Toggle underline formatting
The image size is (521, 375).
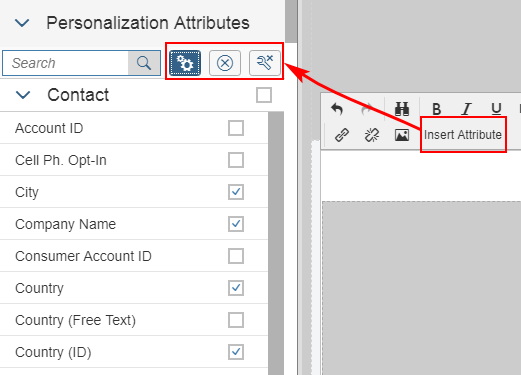(x=496, y=109)
